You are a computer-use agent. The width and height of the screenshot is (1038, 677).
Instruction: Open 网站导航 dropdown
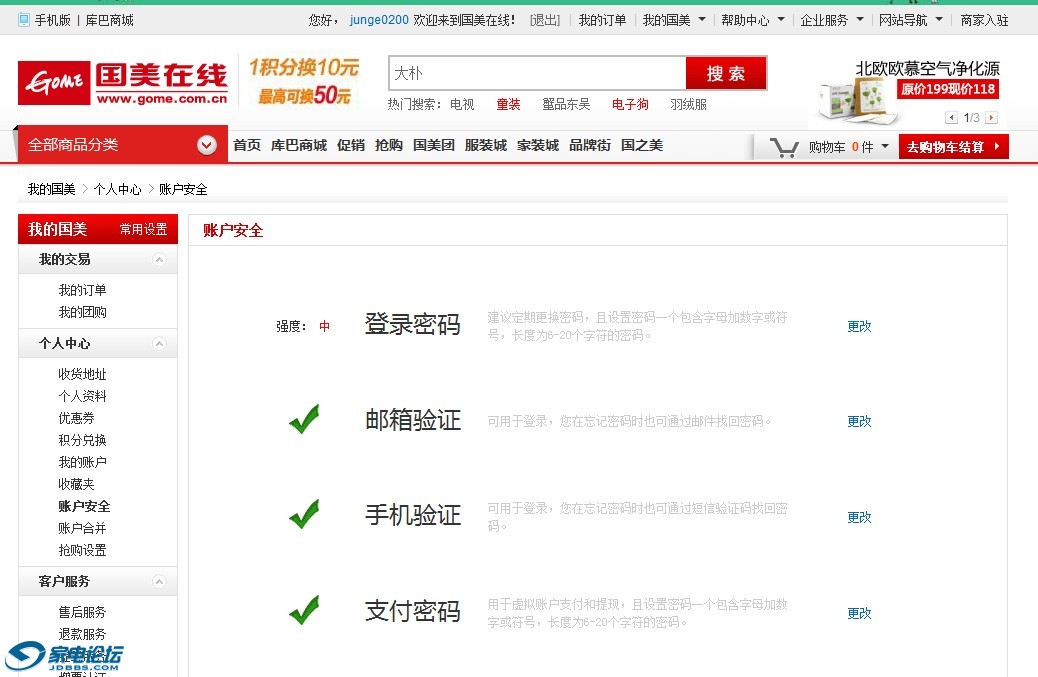click(910, 21)
